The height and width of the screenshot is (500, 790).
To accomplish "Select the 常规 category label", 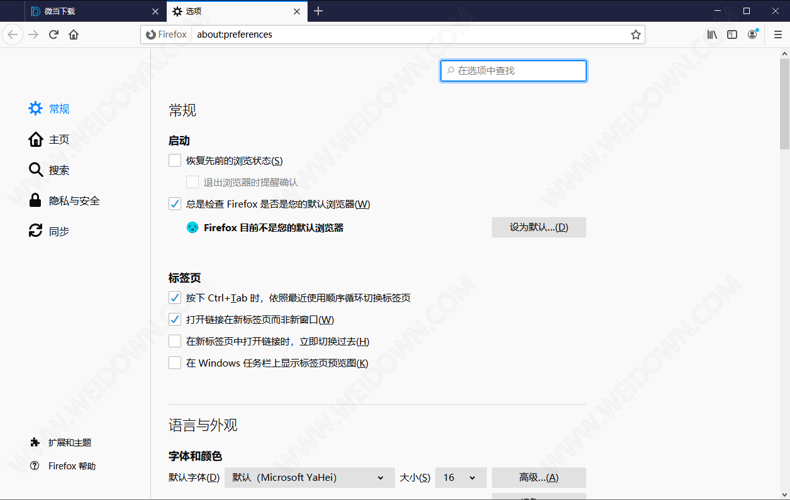I will coord(59,108).
